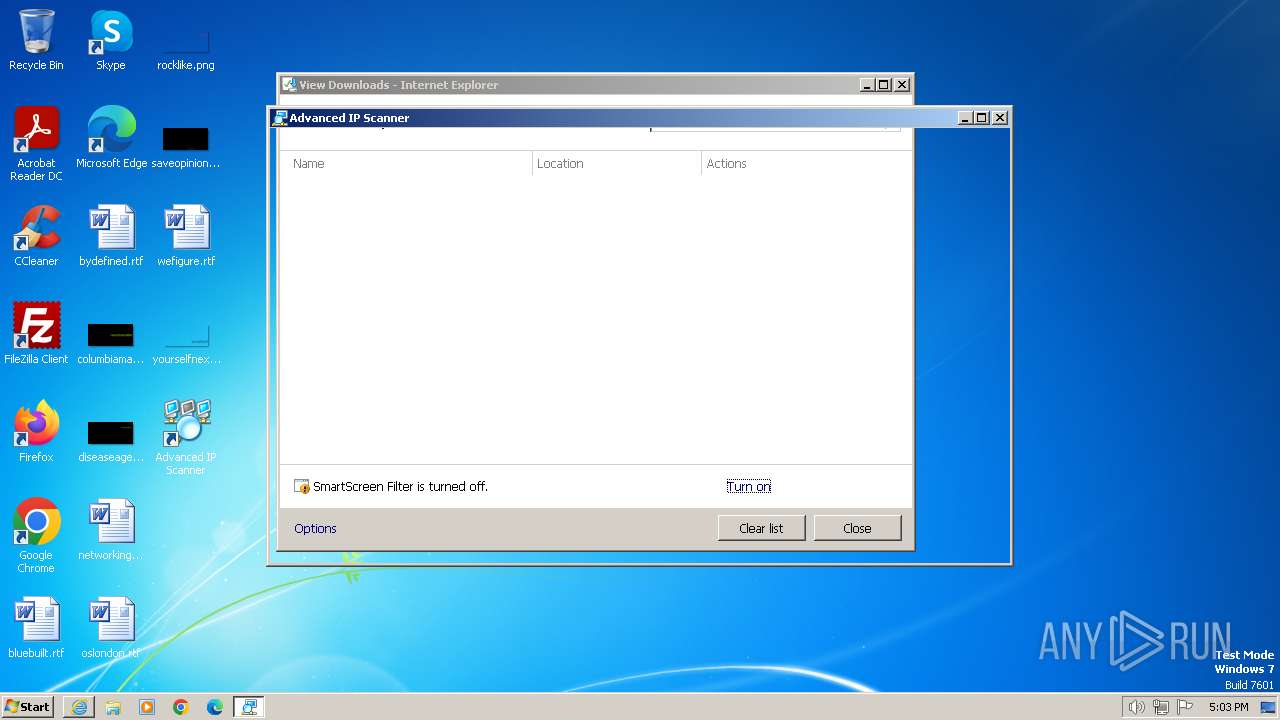Select the bydefined.rtf document

(111, 236)
